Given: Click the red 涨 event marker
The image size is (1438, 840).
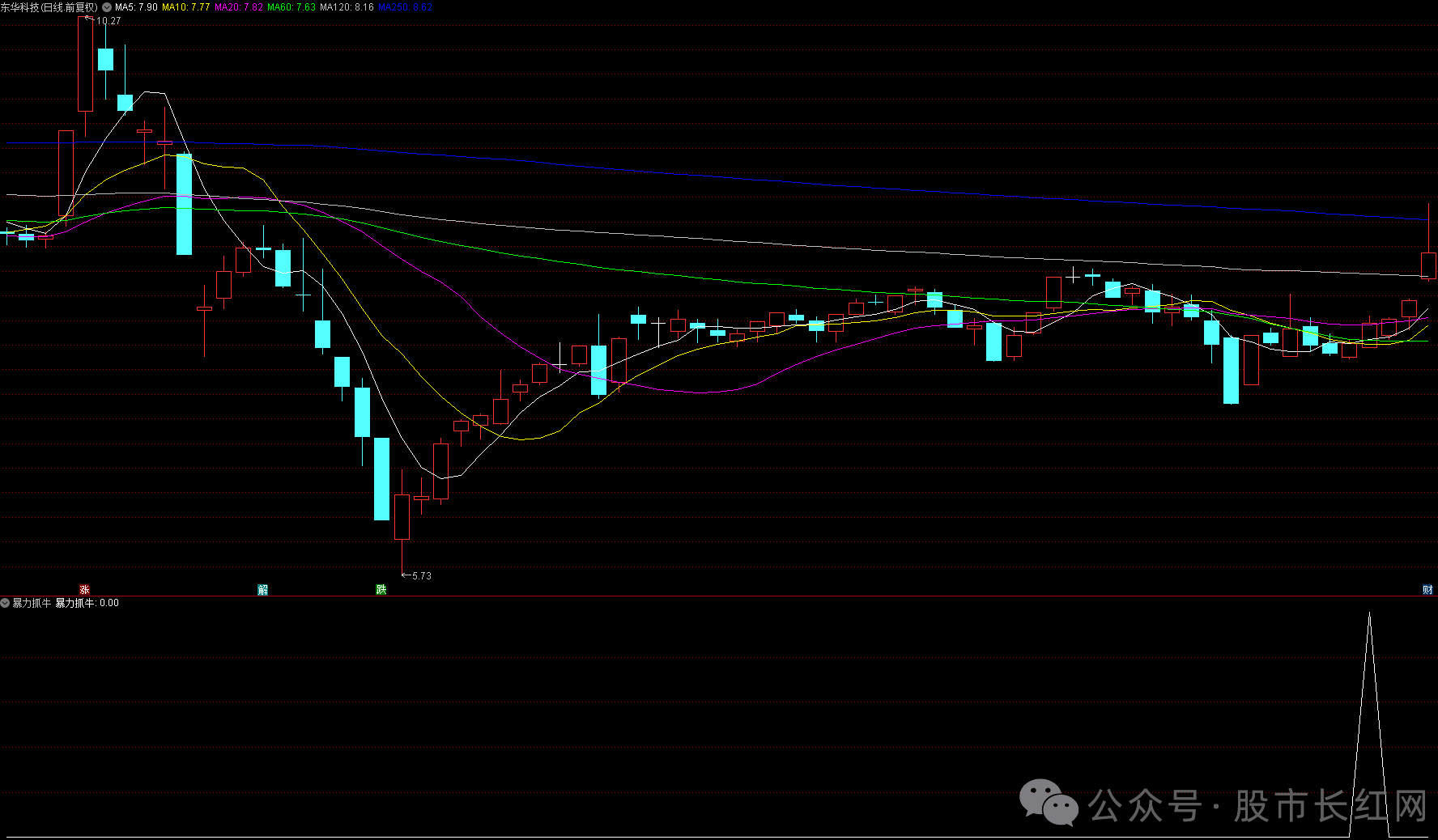Looking at the screenshot, I should (x=84, y=590).
